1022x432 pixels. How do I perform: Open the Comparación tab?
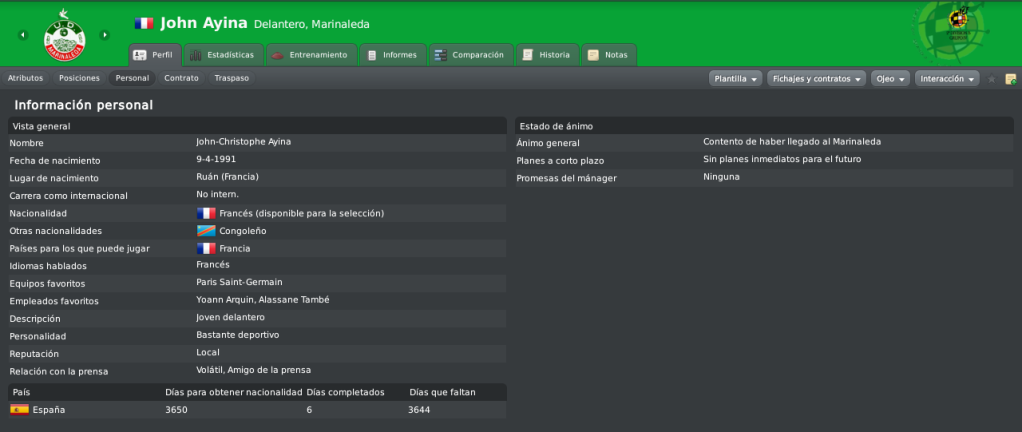pyautogui.click(x=470, y=55)
